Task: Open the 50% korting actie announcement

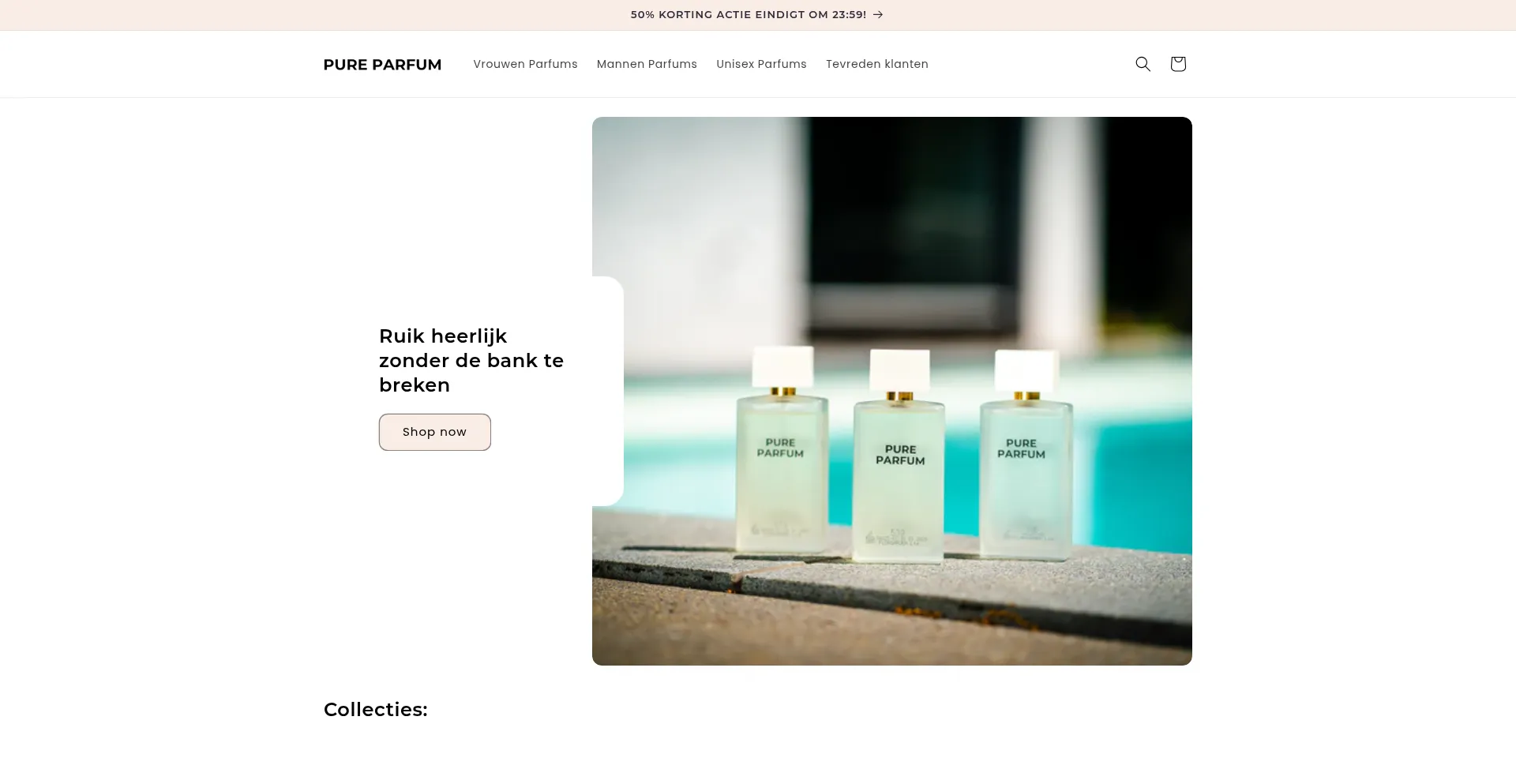Action: click(x=749, y=14)
